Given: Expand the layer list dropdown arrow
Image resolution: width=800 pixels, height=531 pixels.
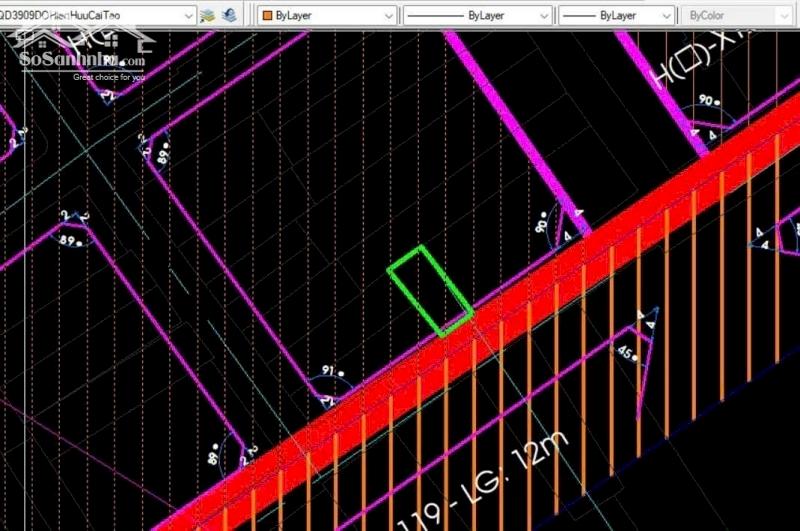Looking at the screenshot, I should pos(188,15).
